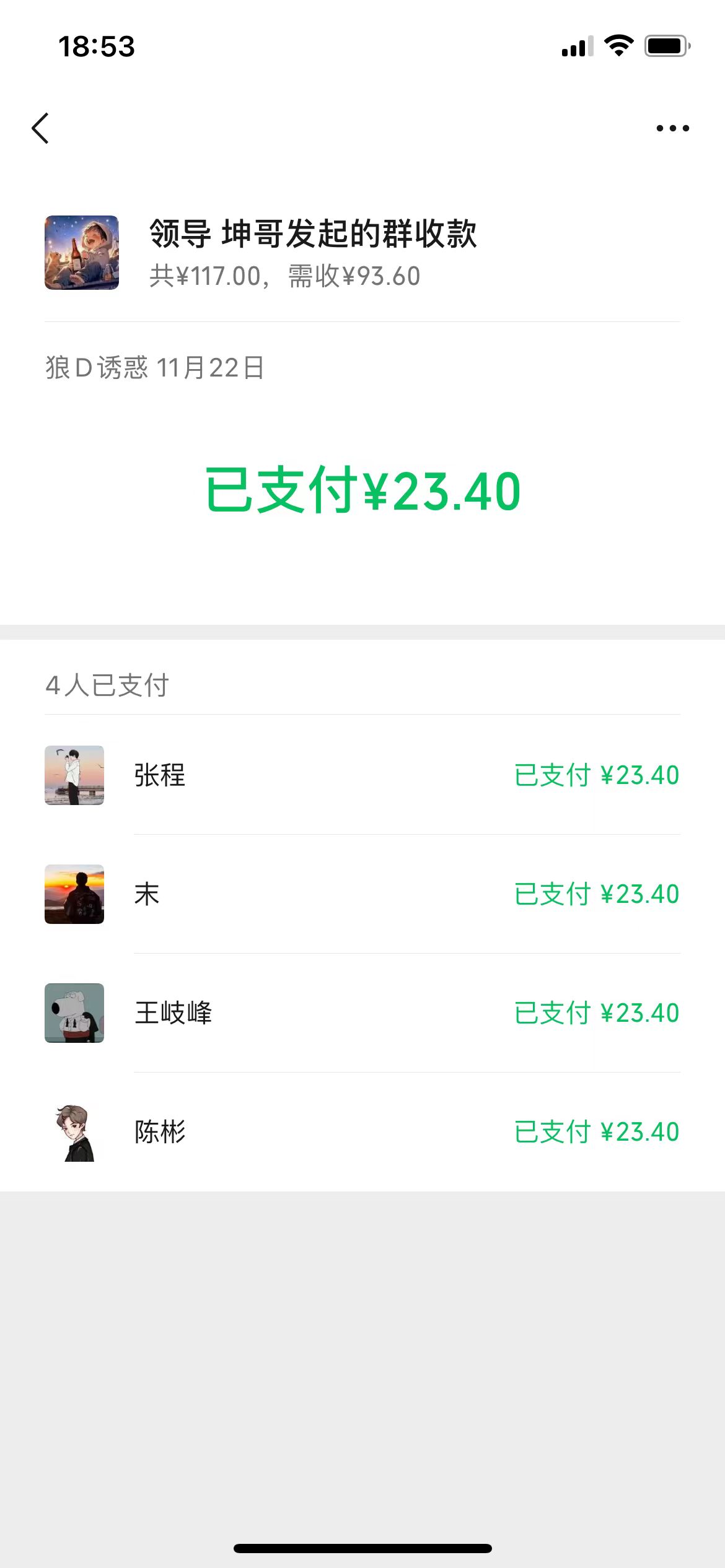This screenshot has width=725, height=1568.
Task: Tap the 狼D诱惑 11月22日 note text
Action: click(155, 368)
